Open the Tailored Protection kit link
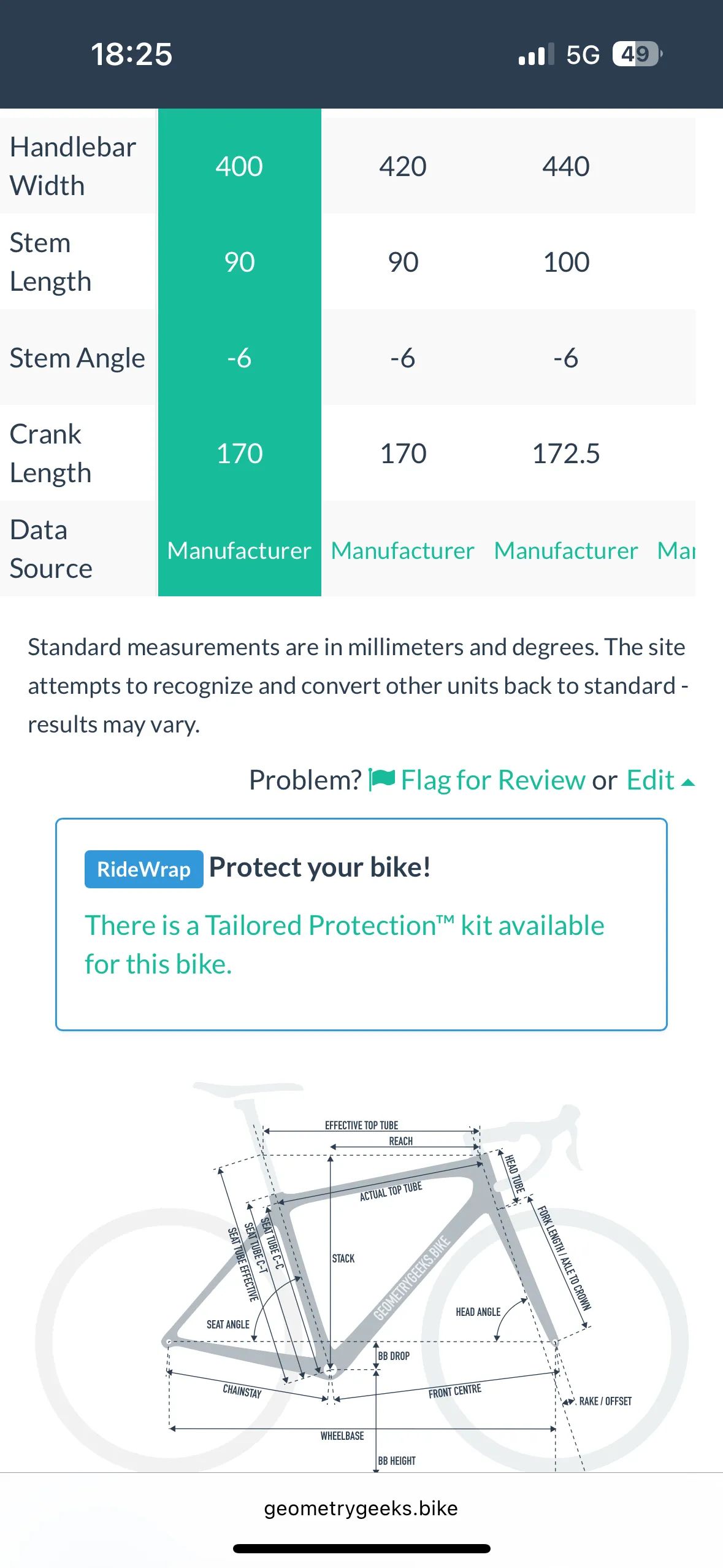Viewport: 723px width, 1568px height. pyautogui.click(x=344, y=945)
